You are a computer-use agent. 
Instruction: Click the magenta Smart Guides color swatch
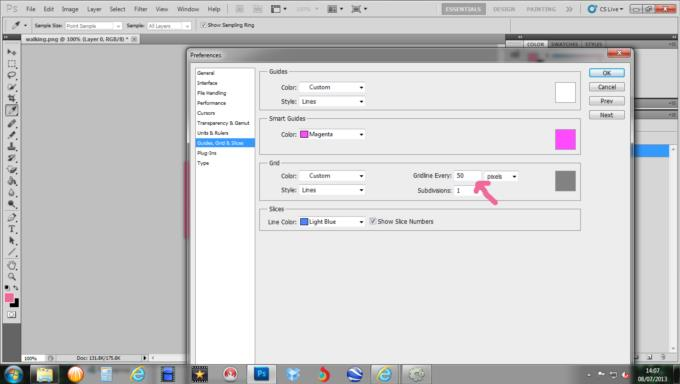click(x=566, y=139)
